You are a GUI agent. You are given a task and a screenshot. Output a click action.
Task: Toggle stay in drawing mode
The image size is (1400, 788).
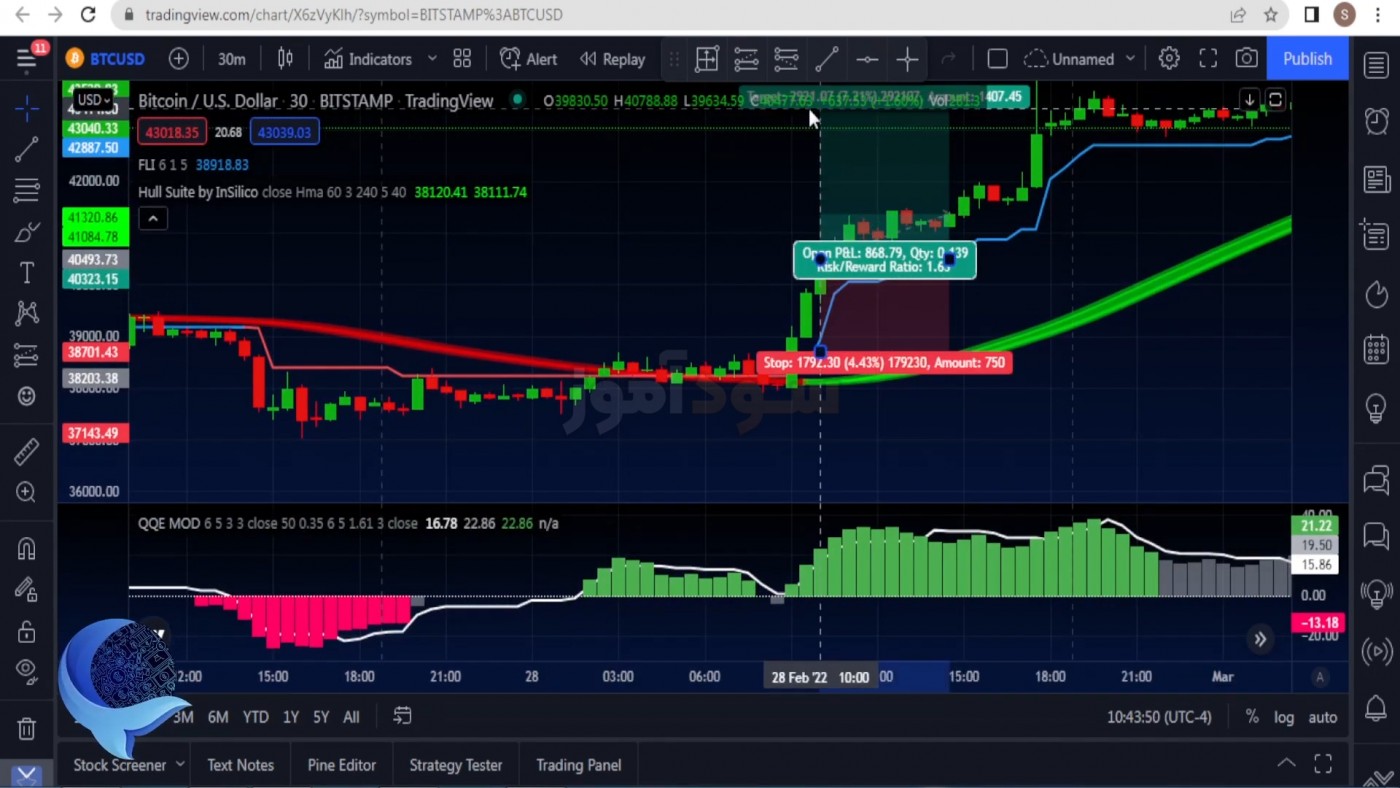pos(27,590)
